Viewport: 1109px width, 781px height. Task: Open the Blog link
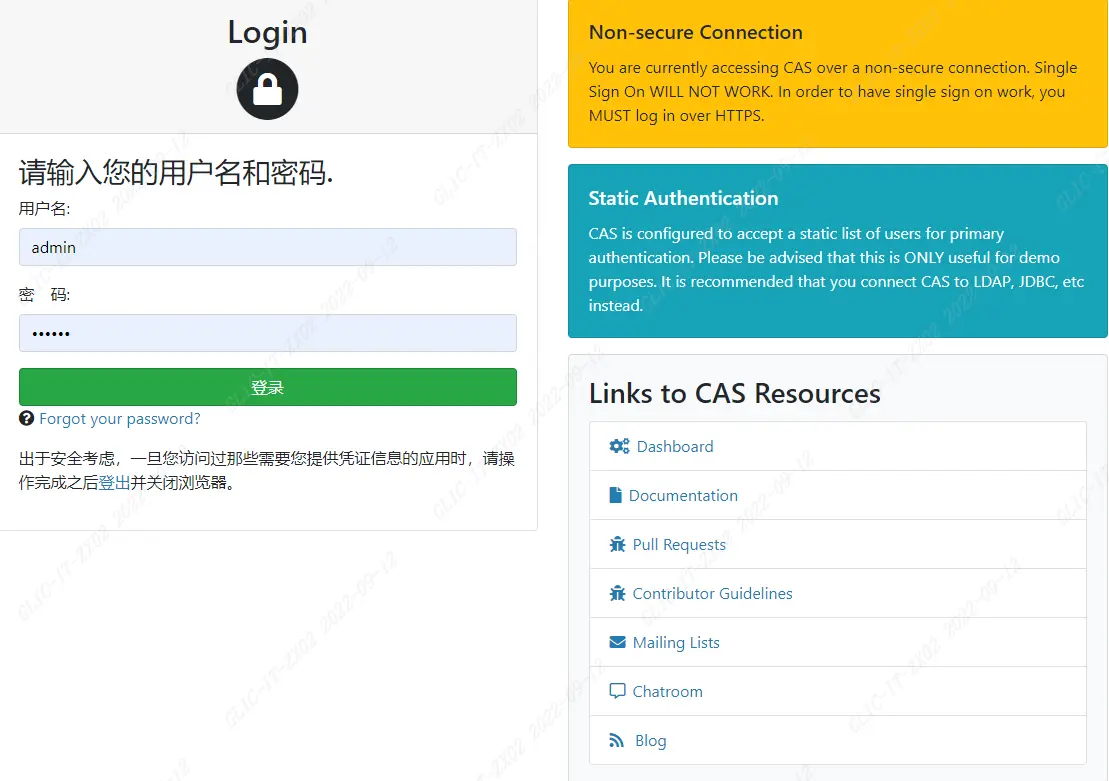pyautogui.click(x=650, y=740)
